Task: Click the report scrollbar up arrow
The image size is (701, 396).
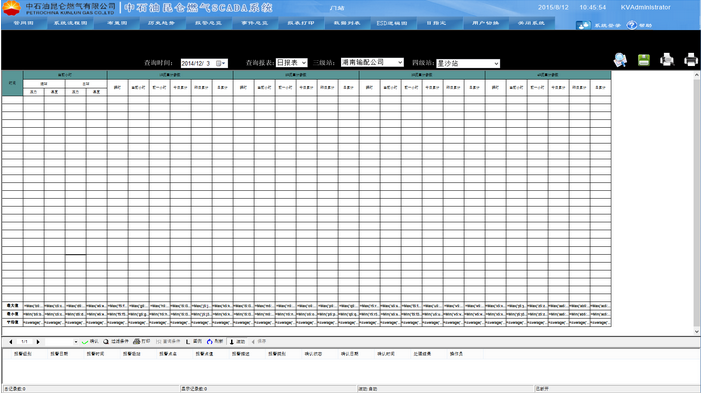Action: click(697, 75)
